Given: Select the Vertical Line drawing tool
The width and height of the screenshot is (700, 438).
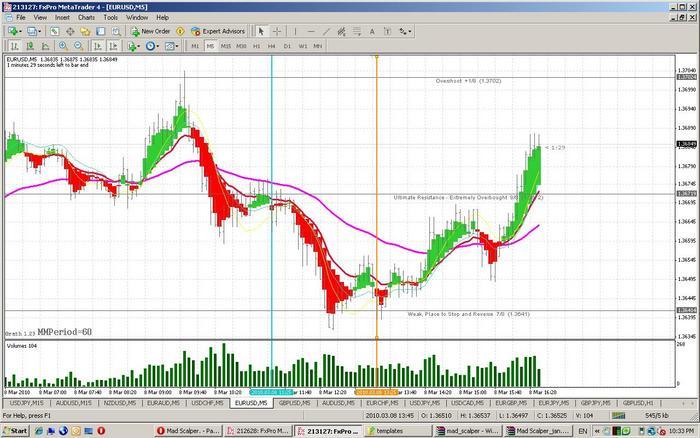Looking at the screenshot, I should [295, 31].
